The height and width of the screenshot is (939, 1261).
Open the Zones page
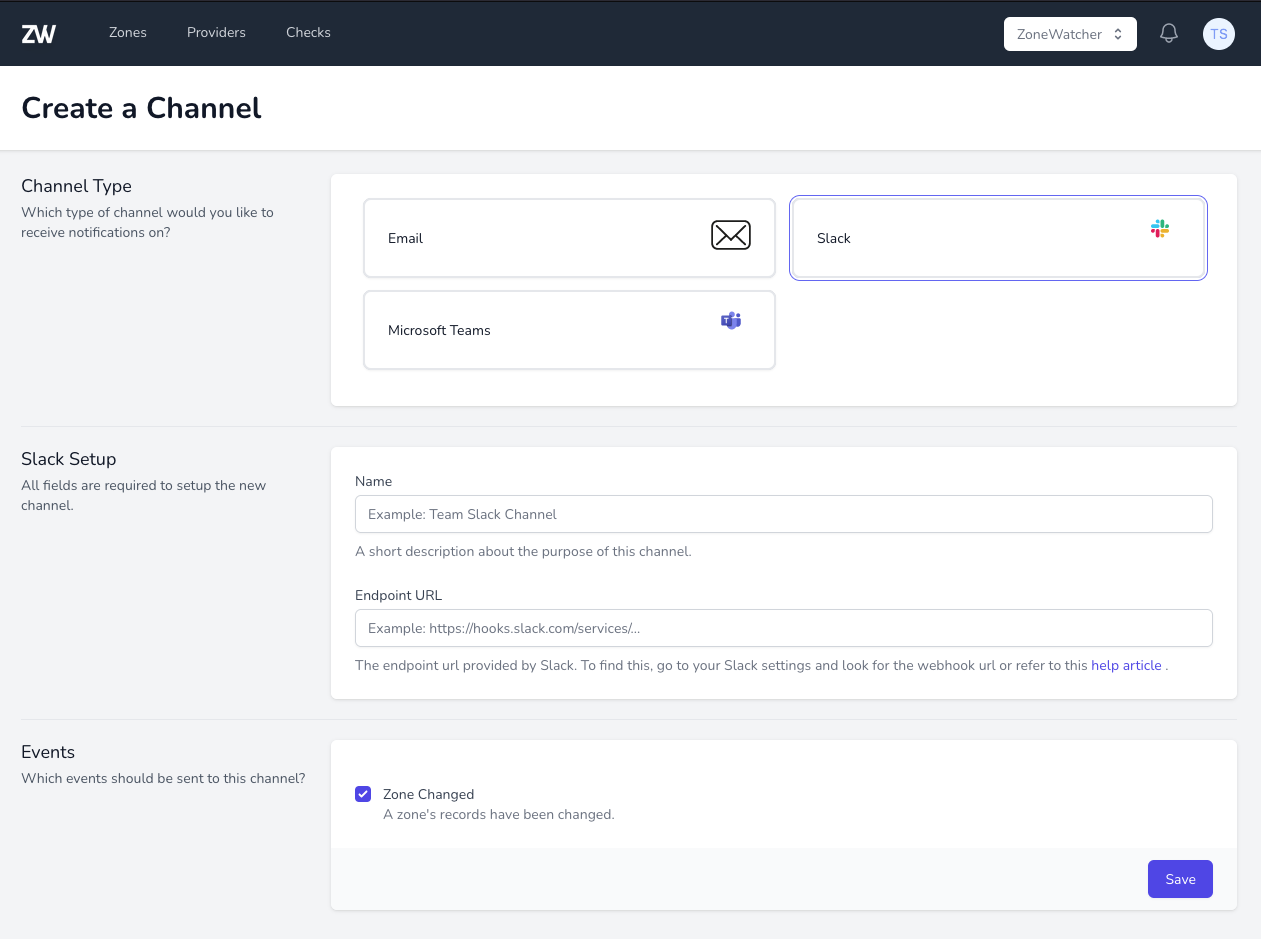pyautogui.click(x=127, y=32)
